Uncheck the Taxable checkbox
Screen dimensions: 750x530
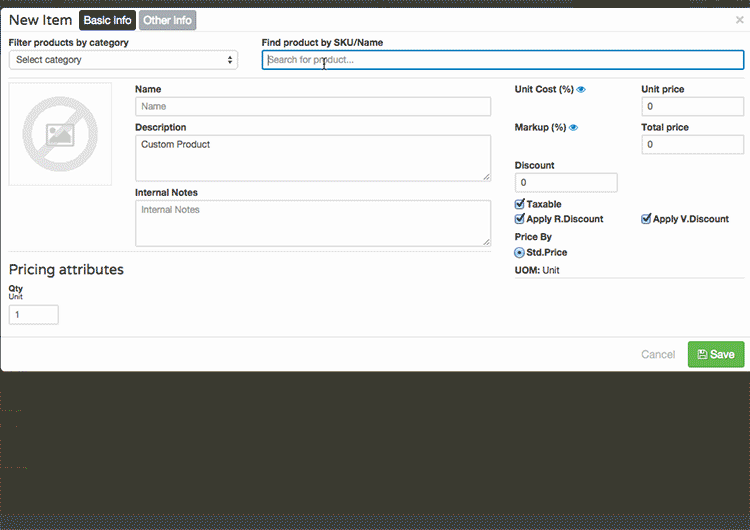click(519, 204)
